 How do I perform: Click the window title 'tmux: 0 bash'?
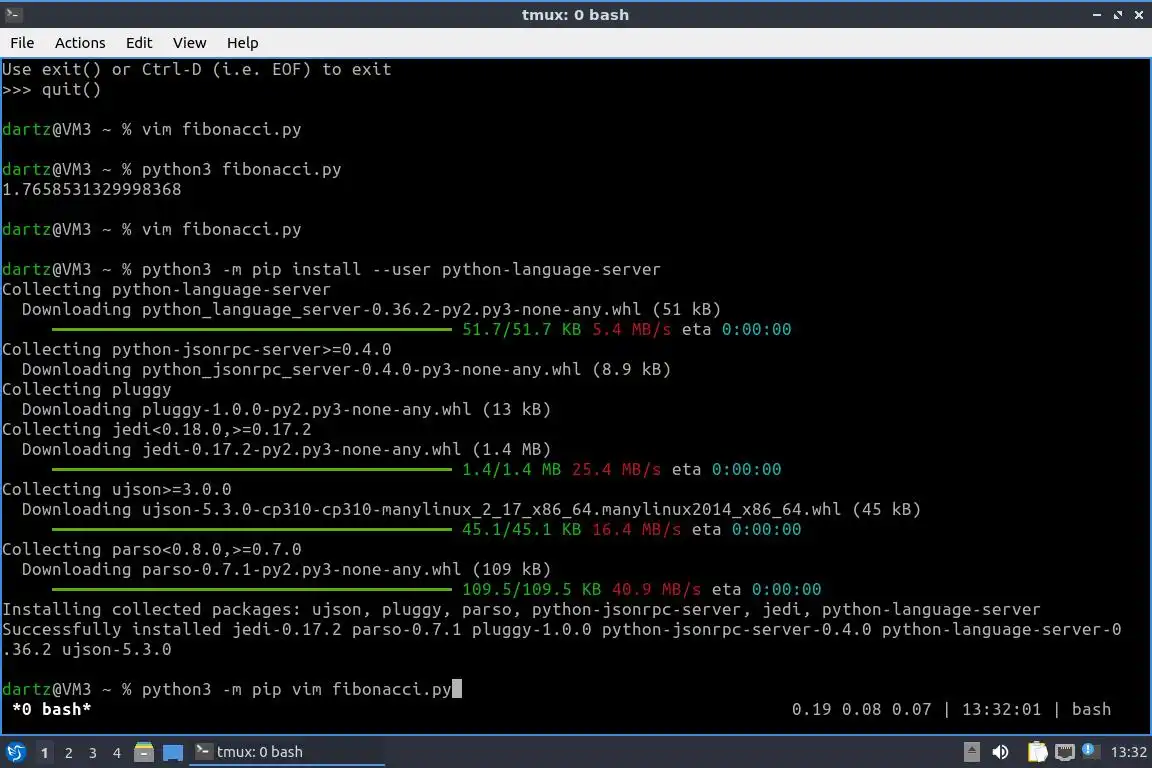(x=575, y=15)
